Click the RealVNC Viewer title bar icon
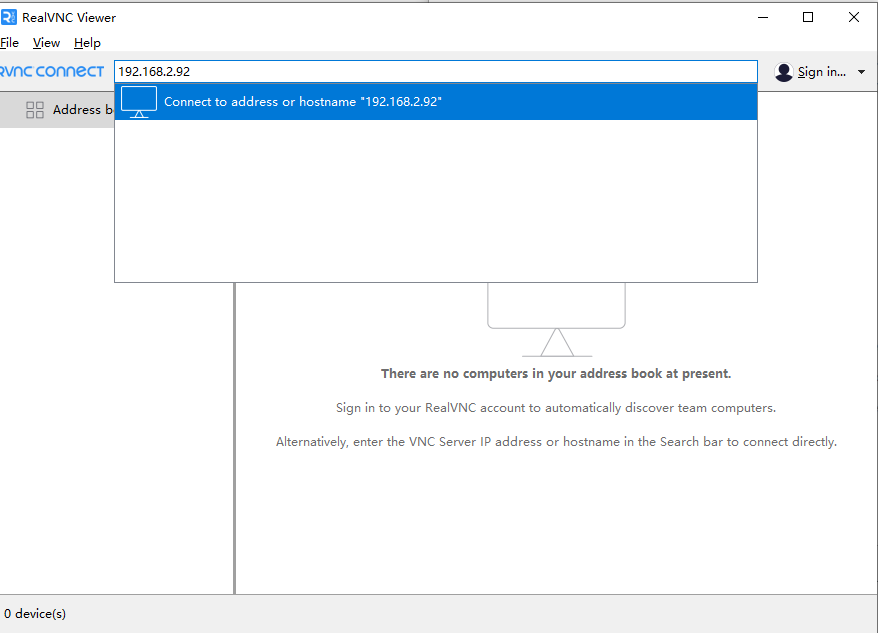The image size is (878, 633). (9, 17)
